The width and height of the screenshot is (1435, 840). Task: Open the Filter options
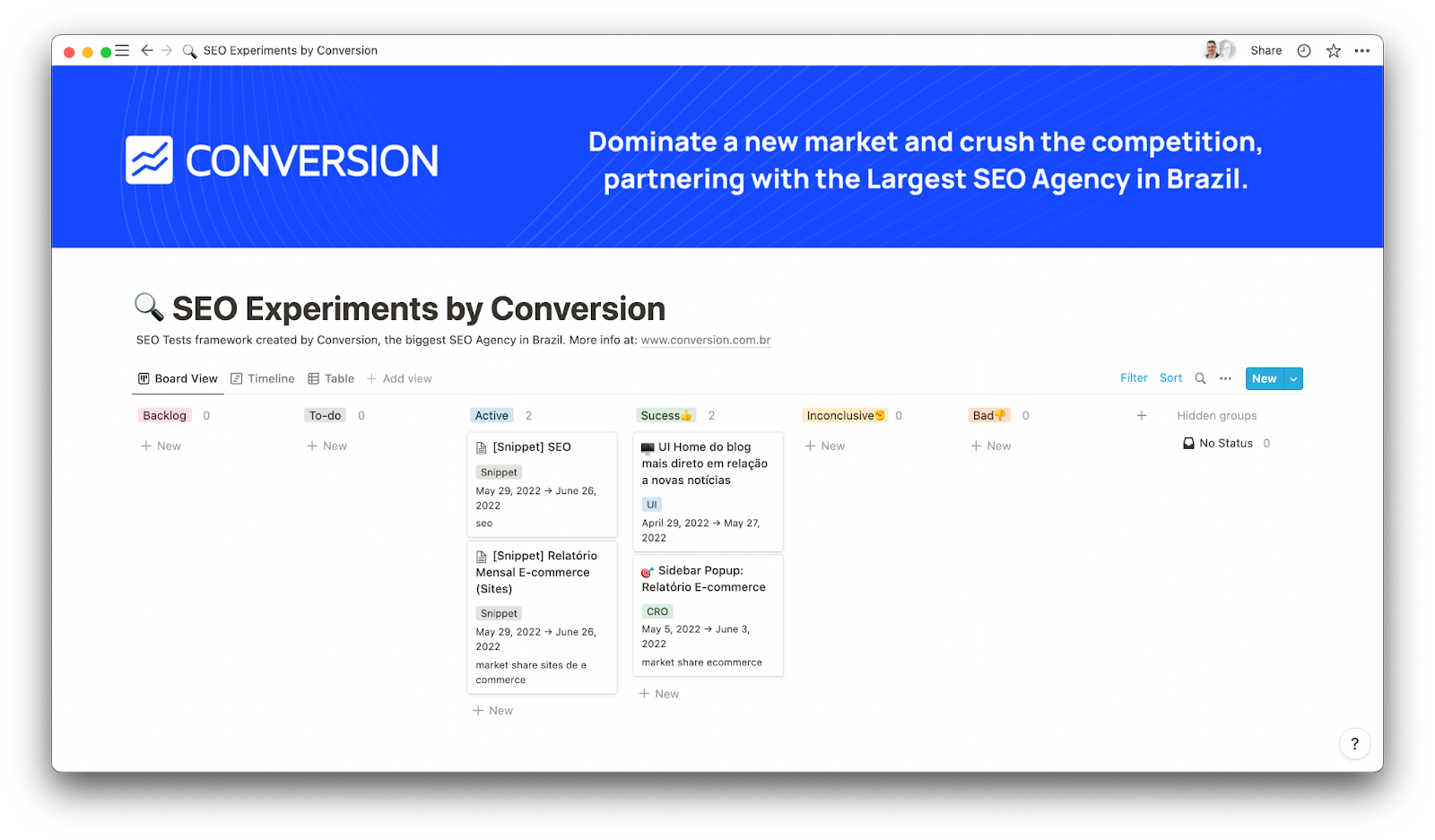click(1134, 378)
